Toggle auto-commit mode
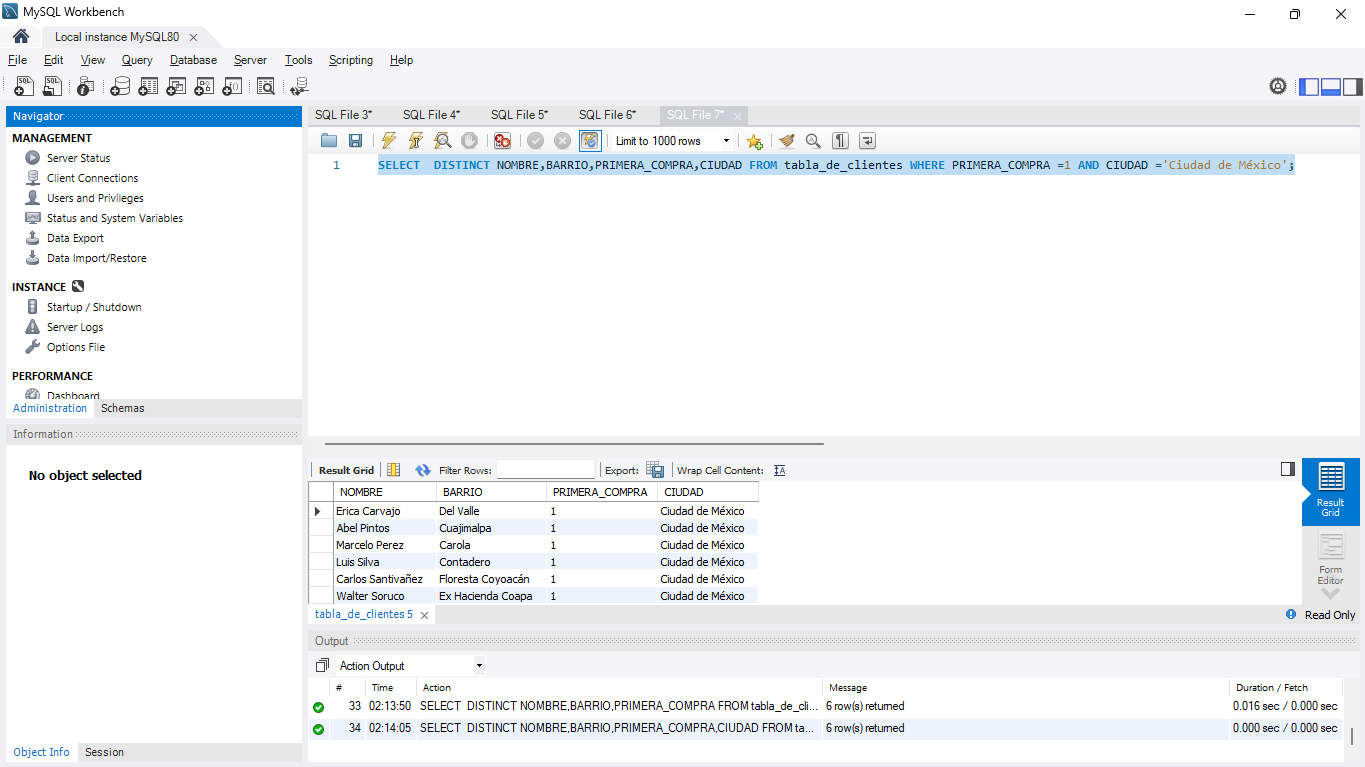The image size is (1365, 767). (590, 141)
